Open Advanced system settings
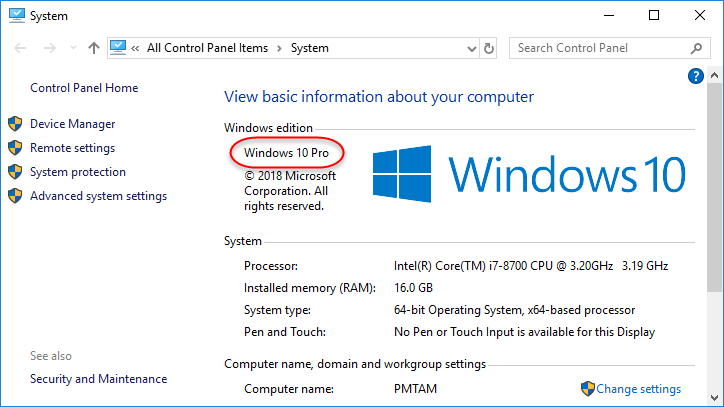The image size is (724, 407). pyautogui.click(x=98, y=196)
